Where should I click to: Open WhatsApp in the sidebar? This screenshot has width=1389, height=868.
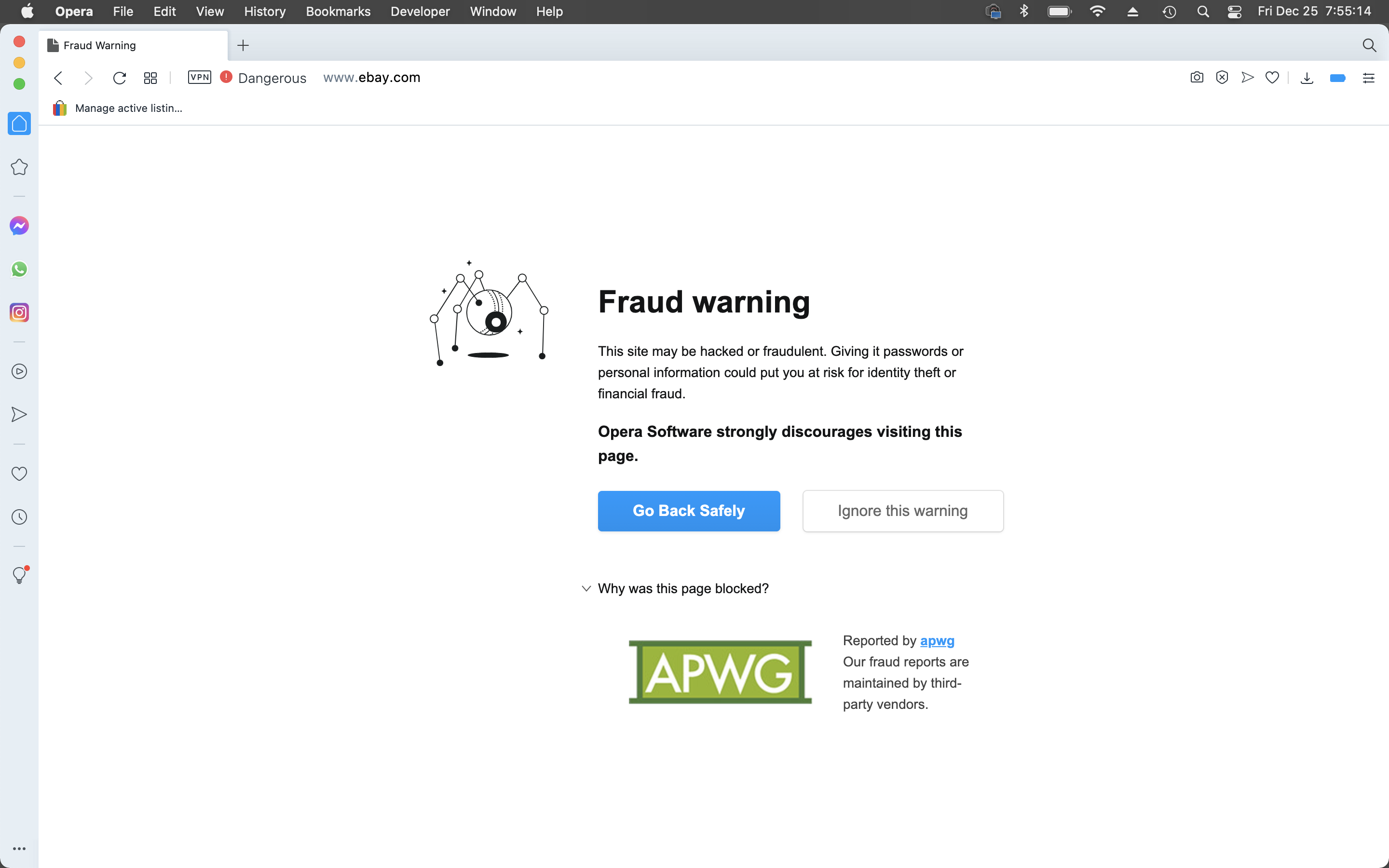click(19, 269)
